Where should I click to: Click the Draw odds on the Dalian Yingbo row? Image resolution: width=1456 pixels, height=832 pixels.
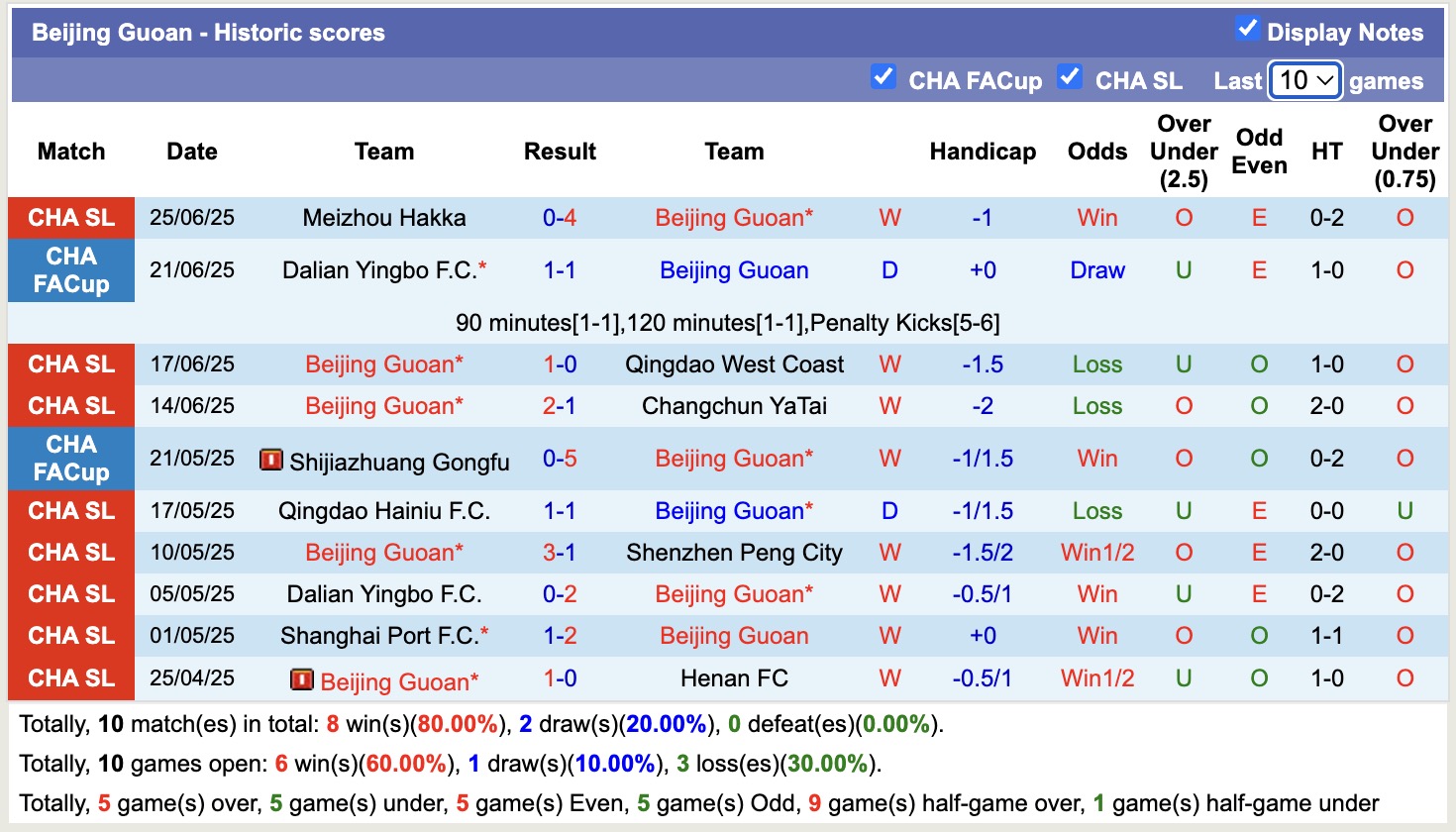click(1096, 269)
